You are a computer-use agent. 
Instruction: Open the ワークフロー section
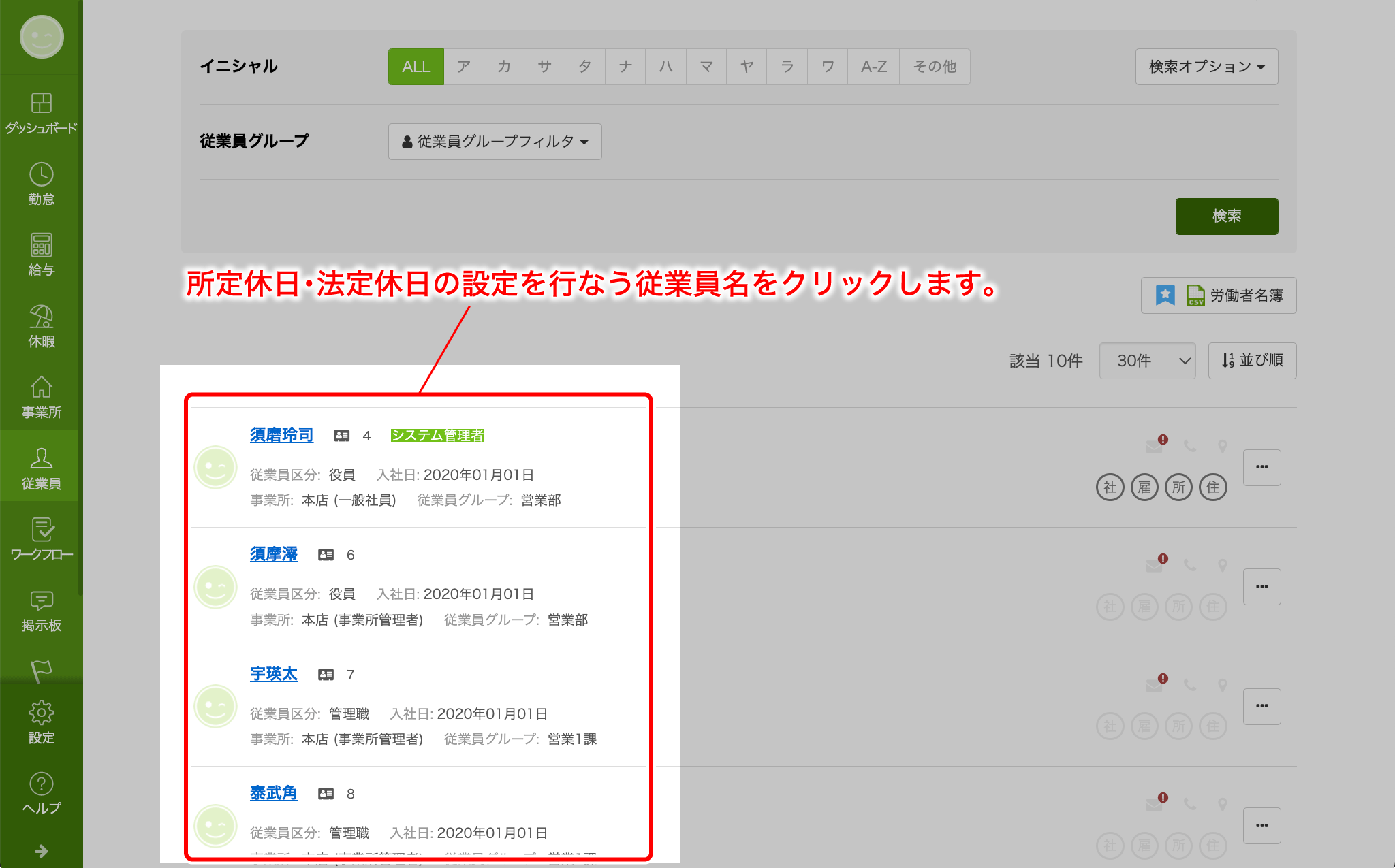click(41, 539)
